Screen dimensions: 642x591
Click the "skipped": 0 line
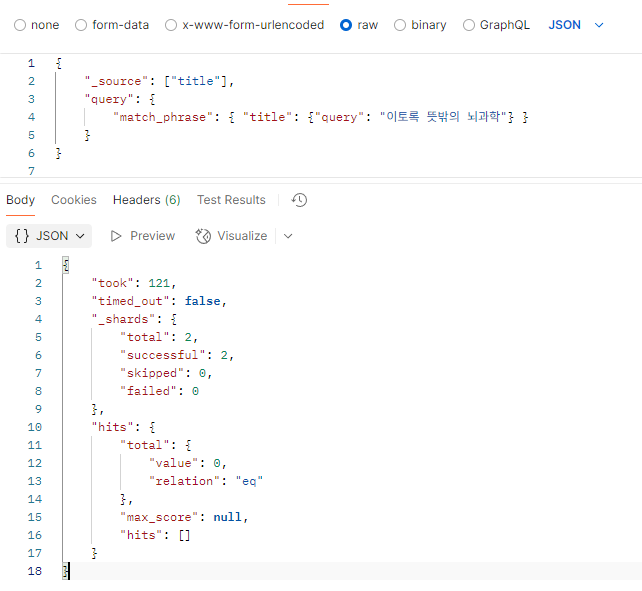coord(166,373)
